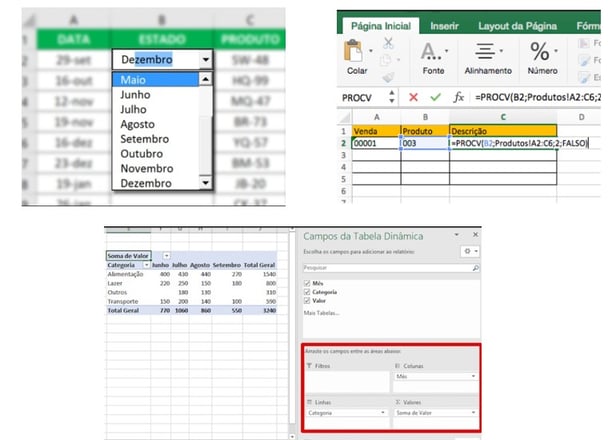This screenshot has height=440, width=612.
Task: Open the gear tools menu in pivot pane
Action: click(x=470, y=251)
